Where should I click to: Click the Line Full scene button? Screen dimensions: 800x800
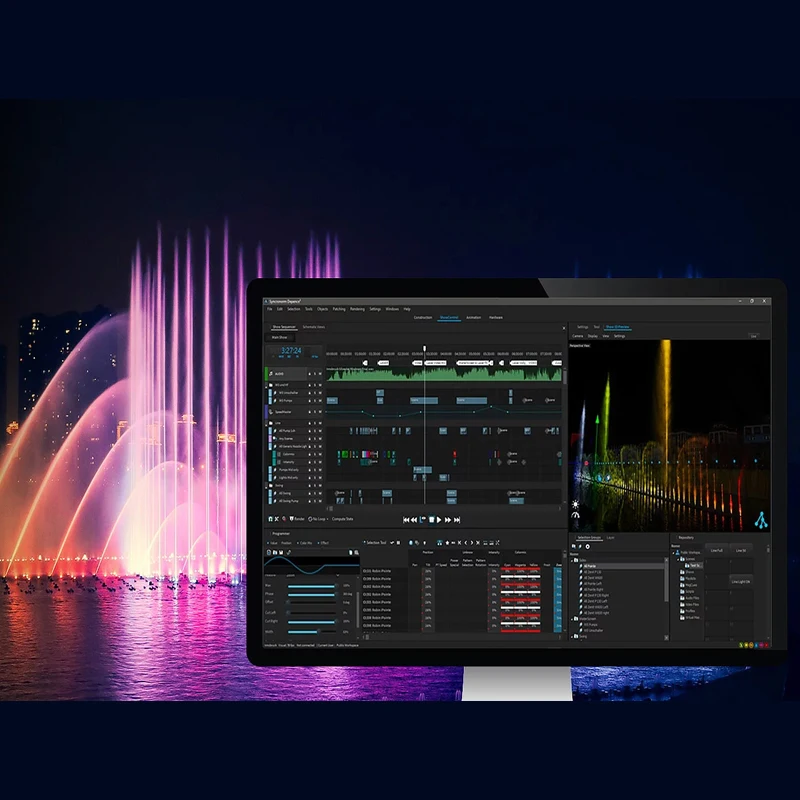[x=716, y=551]
